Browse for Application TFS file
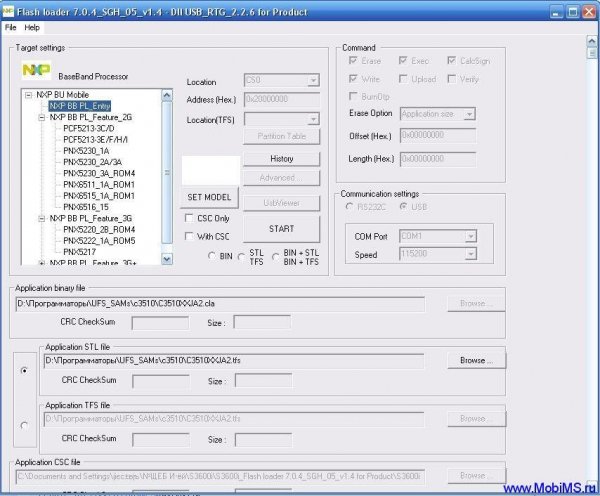Image resolution: width=600 pixels, height=496 pixels. tap(476, 419)
